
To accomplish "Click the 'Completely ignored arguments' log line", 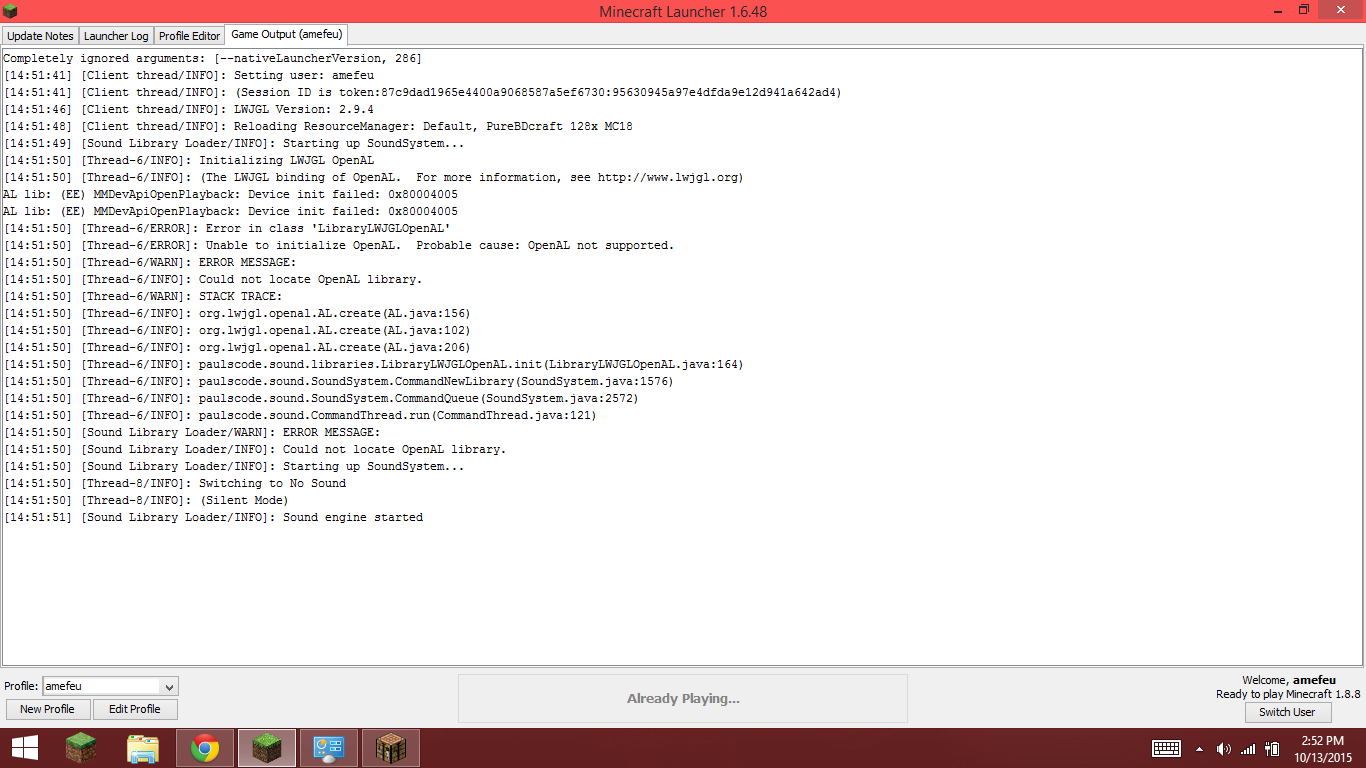I will pos(213,58).
